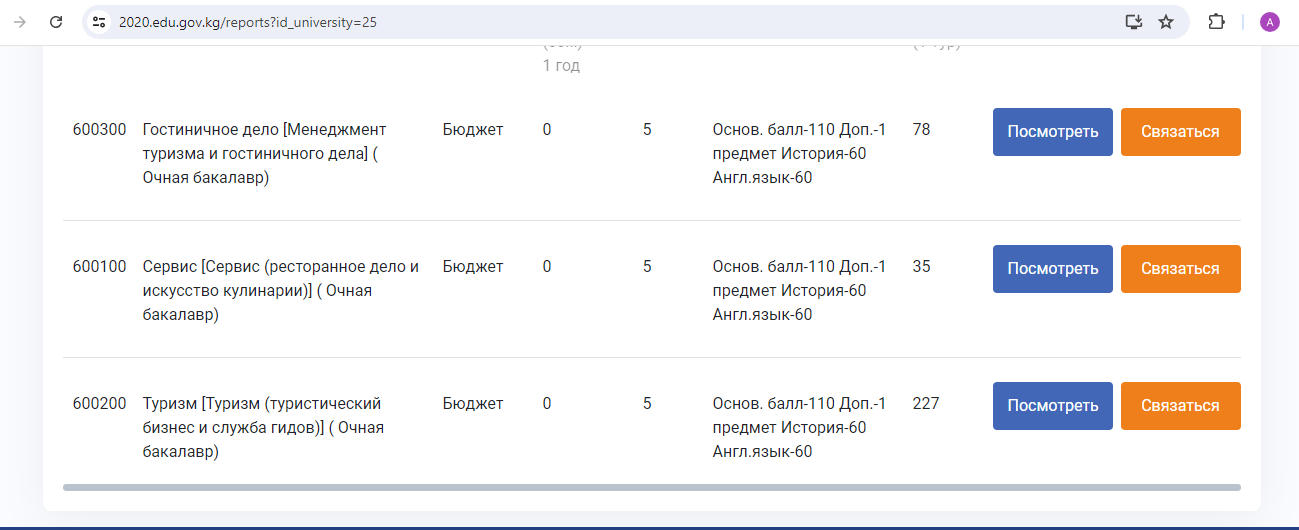Click the value 227 in Туризм row
The width and height of the screenshot is (1299, 530).
(x=926, y=404)
